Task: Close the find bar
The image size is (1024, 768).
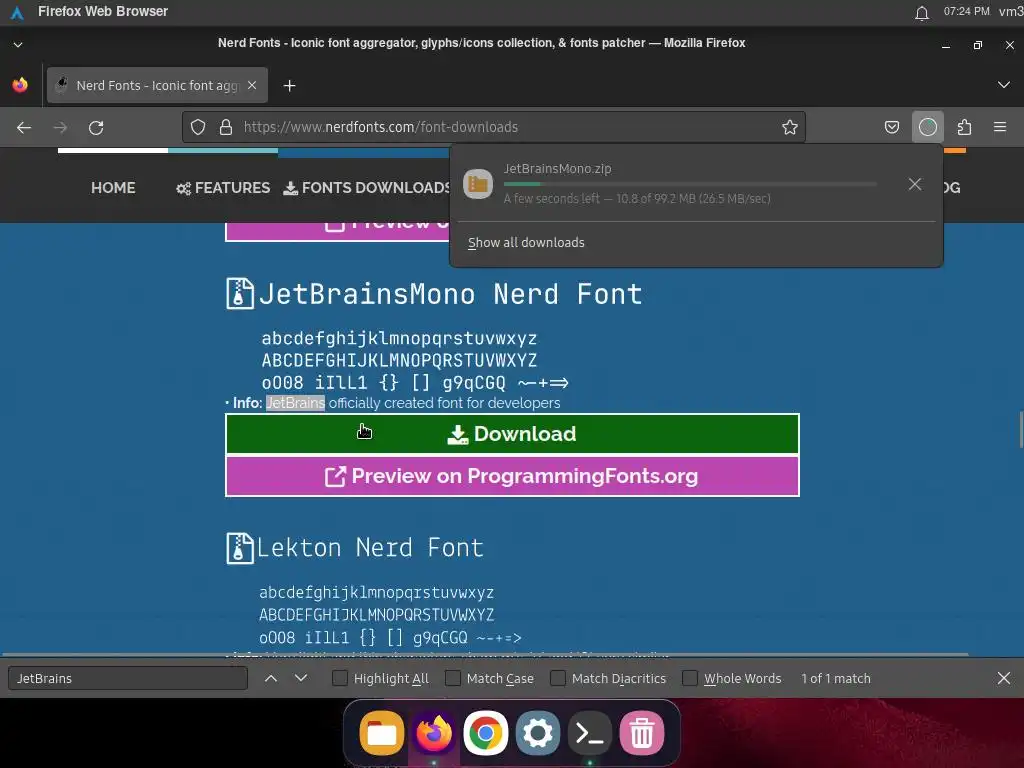Action: (x=1004, y=679)
